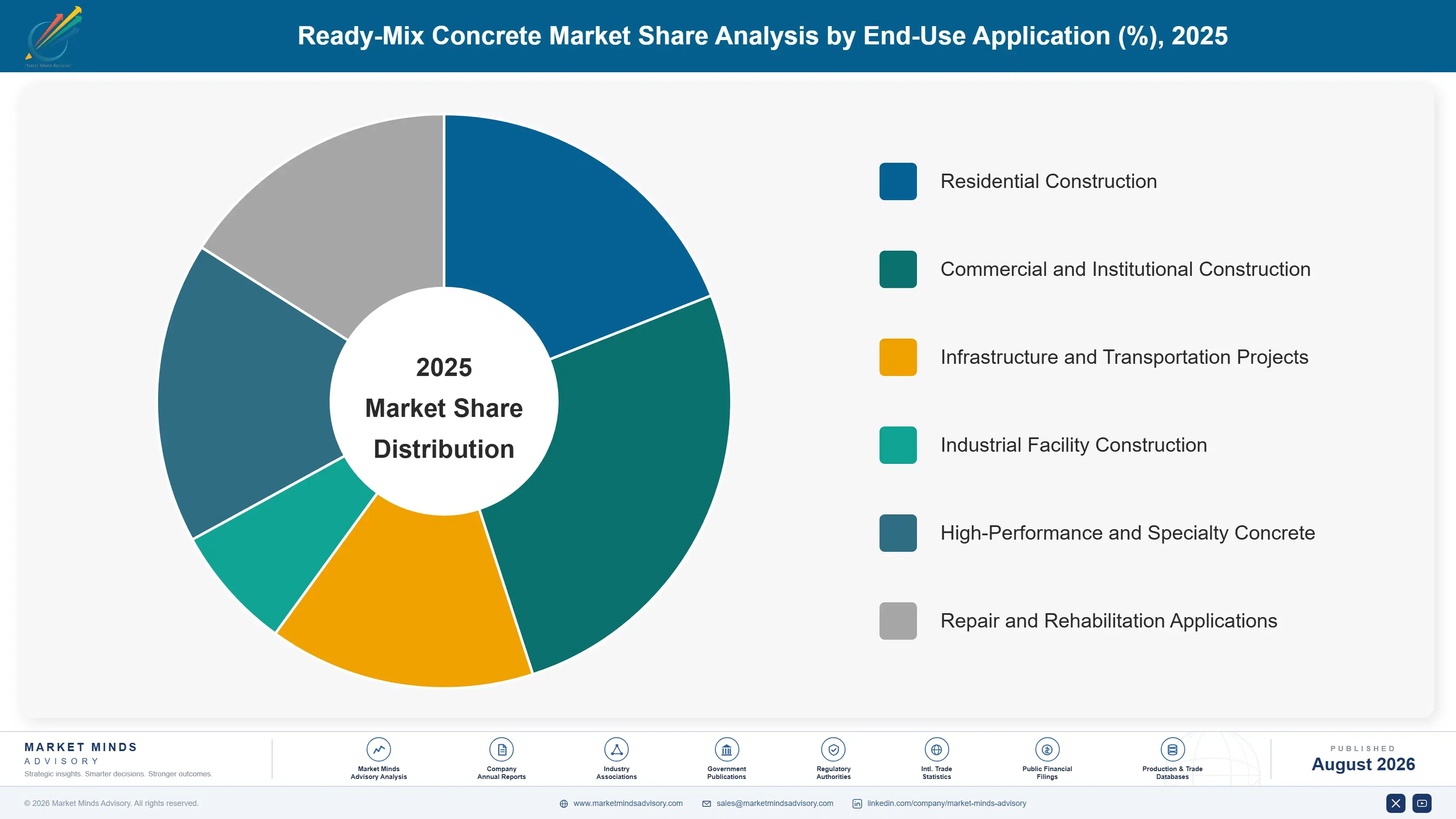This screenshot has height=819, width=1456.
Task: Click "Infrastructure and Transportation Projects" legend text
Action: (x=1124, y=357)
